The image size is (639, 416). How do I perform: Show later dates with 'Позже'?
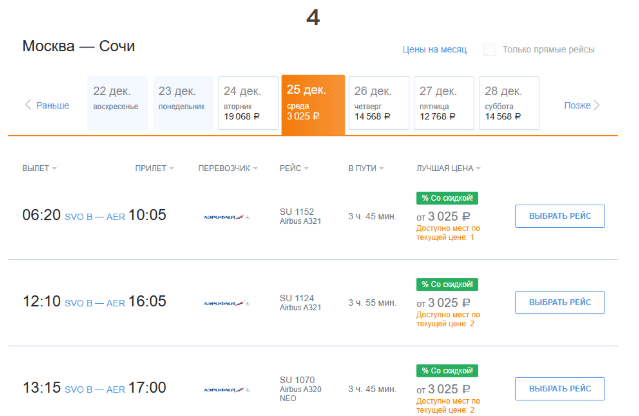click(577, 105)
